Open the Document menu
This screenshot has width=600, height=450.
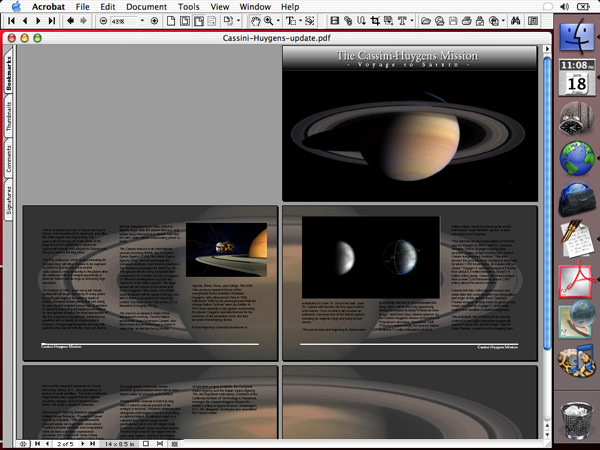click(x=147, y=7)
